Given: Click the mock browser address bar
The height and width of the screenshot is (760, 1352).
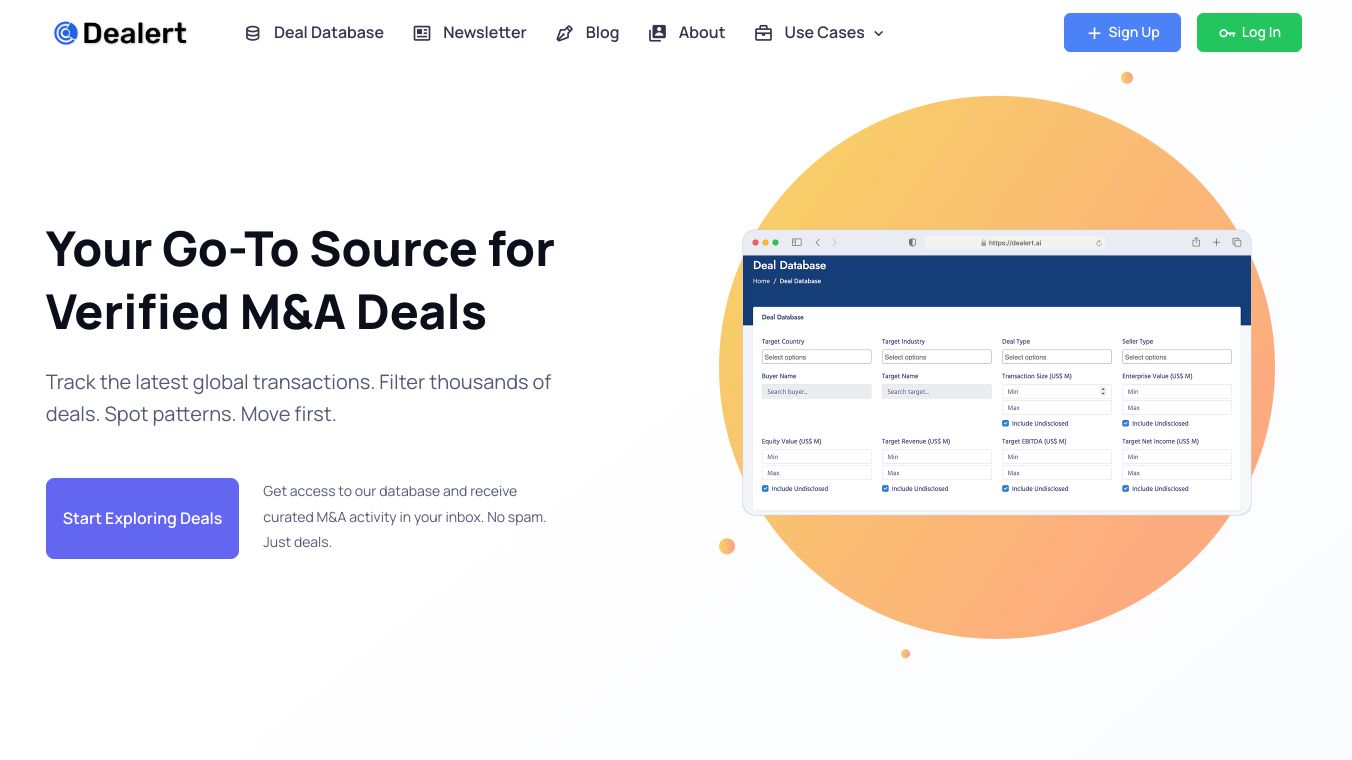Looking at the screenshot, I should tap(1015, 242).
